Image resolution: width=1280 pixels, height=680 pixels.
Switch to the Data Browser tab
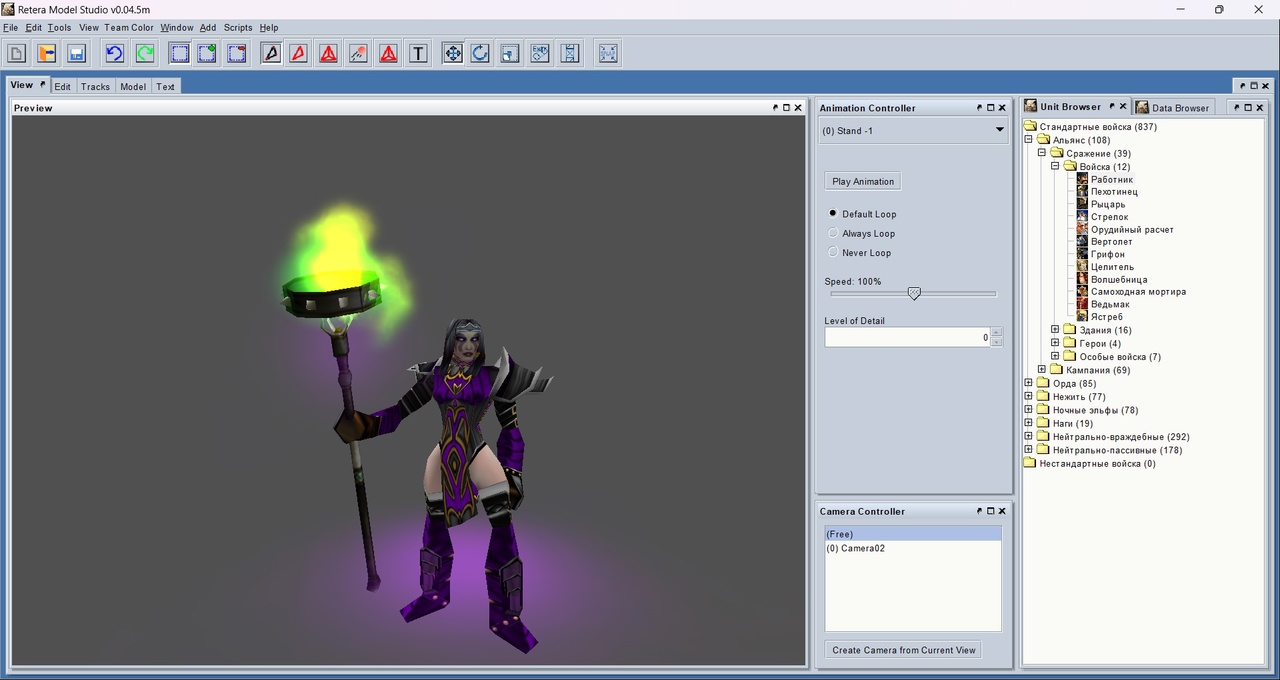[1173, 107]
